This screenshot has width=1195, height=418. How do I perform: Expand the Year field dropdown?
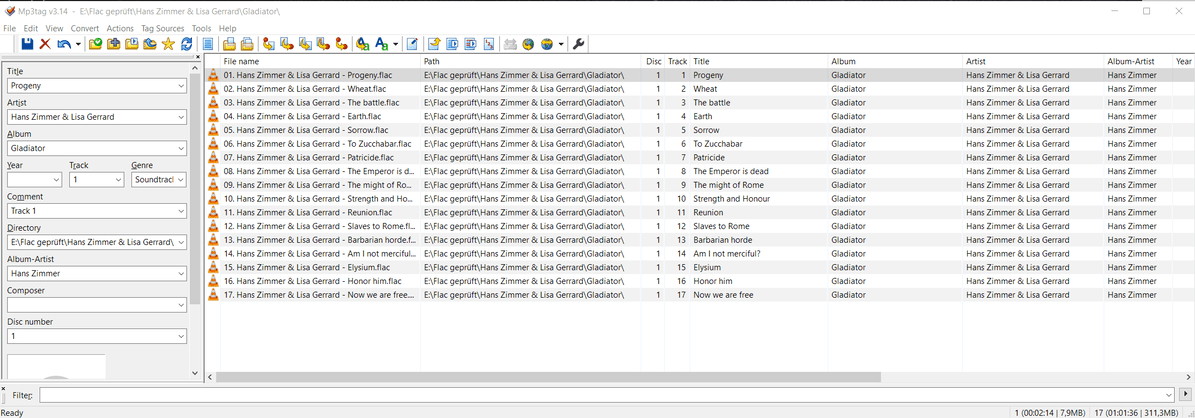[x=56, y=180]
